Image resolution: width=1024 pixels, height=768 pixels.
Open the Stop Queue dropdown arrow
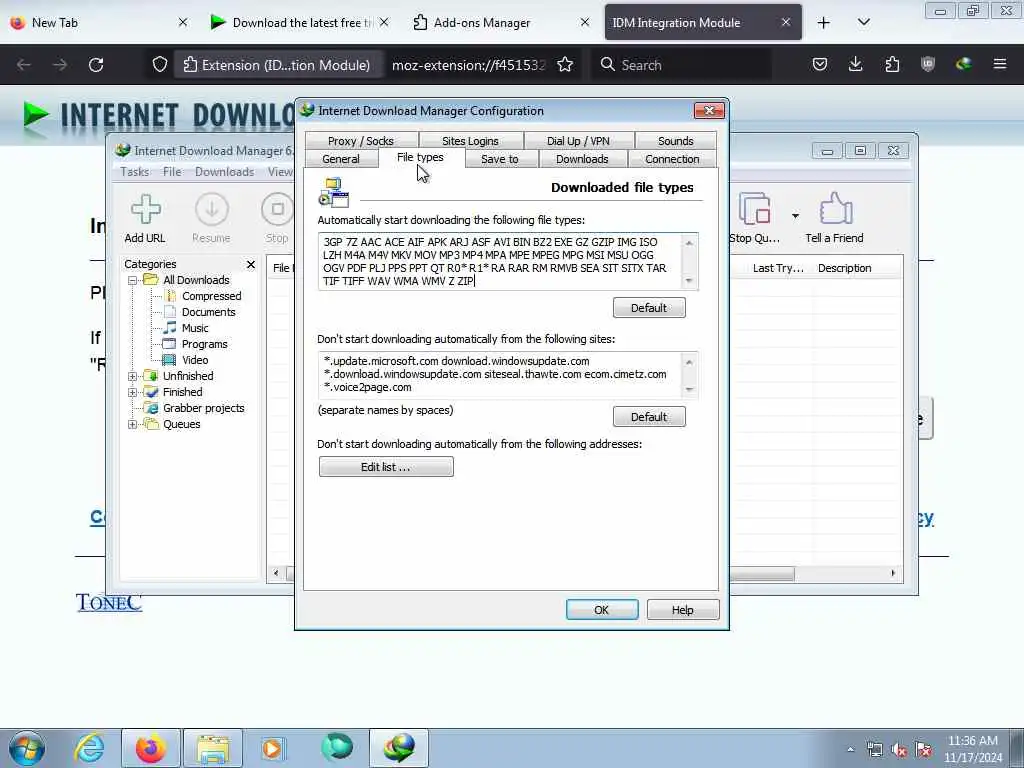[x=795, y=216]
